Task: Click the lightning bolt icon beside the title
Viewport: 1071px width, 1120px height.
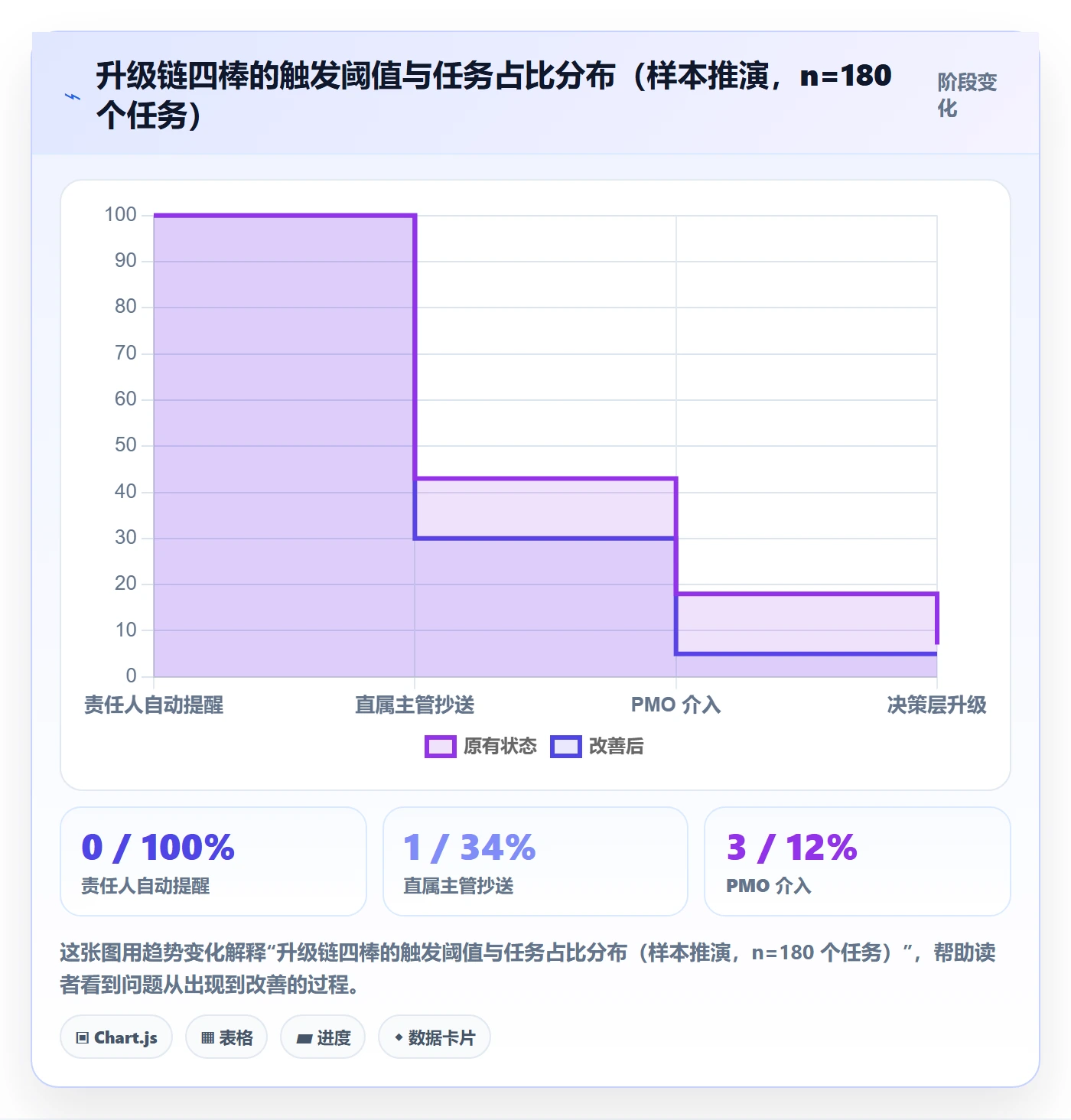Action: pos(72,96)
